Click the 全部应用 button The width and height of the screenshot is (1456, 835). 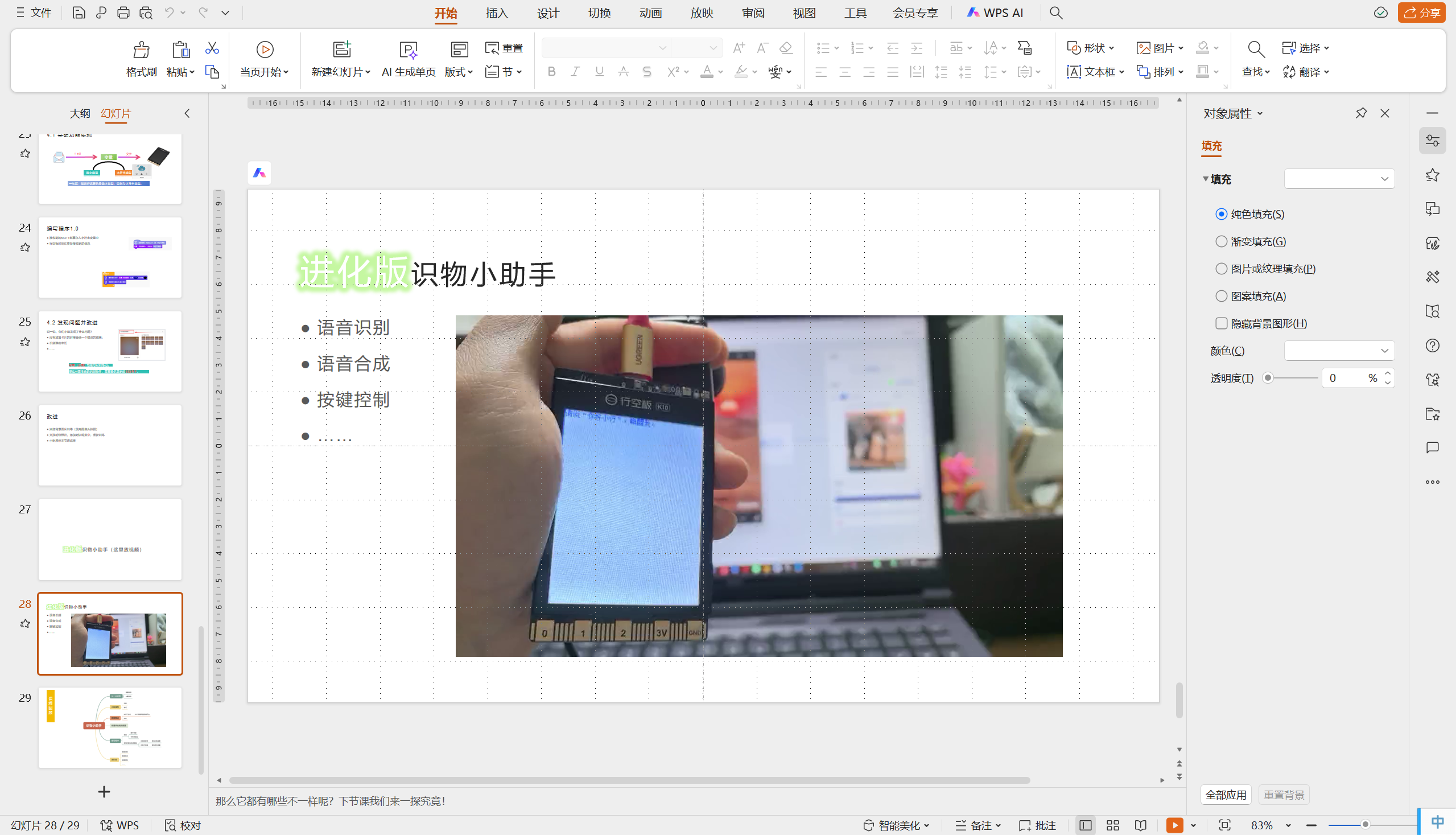[1226, 795]
